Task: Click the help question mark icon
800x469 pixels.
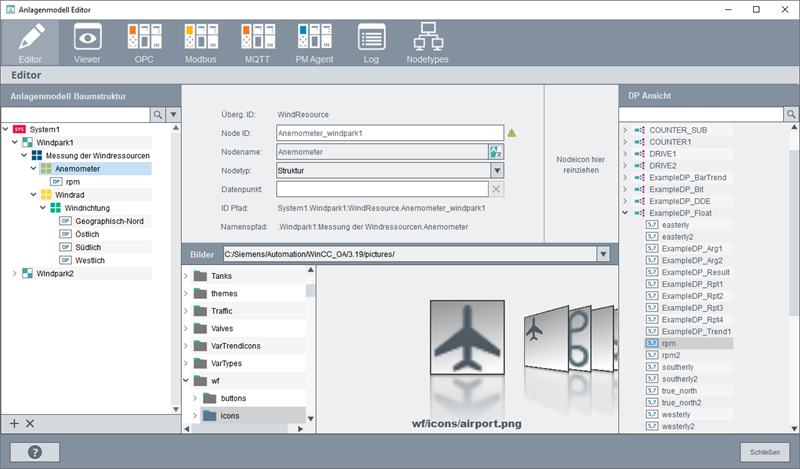Action: click(35, 452)
